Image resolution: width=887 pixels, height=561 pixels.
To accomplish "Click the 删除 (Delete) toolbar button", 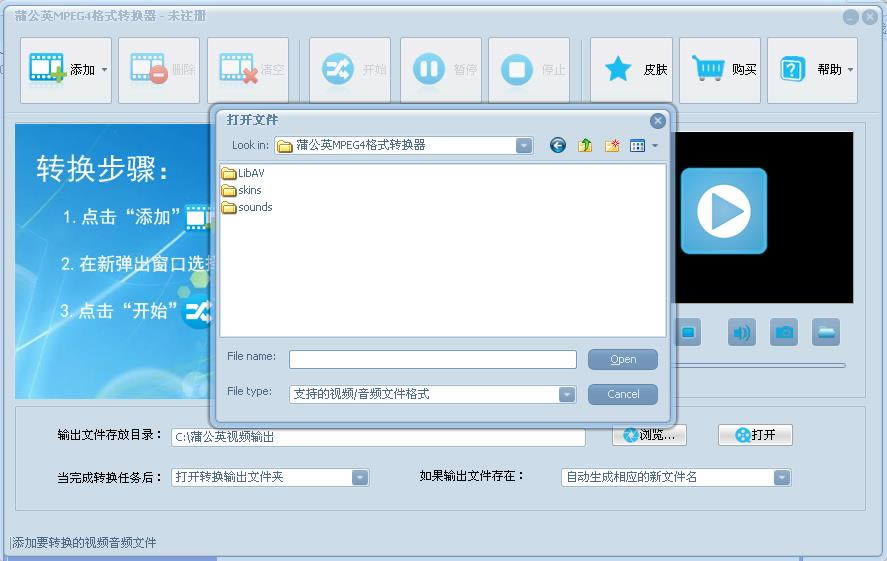I will pyautogui.click(x=159, y=70).
